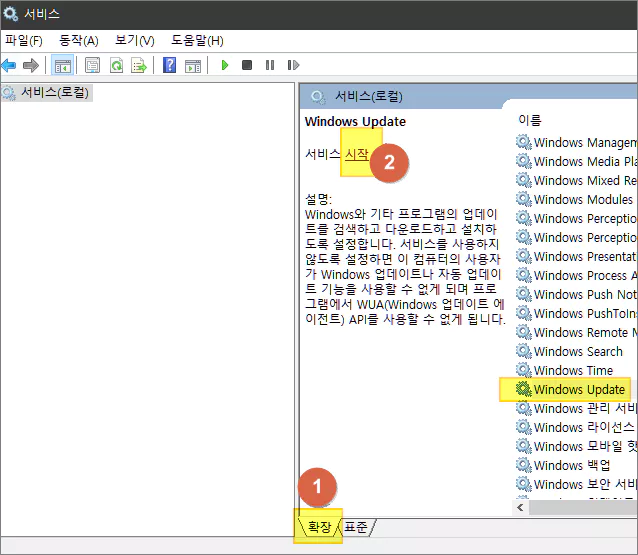The width and height of the screenshot is (638, 555).
Task: Select Windows Presentation service row
Action: tap(576, 256)
